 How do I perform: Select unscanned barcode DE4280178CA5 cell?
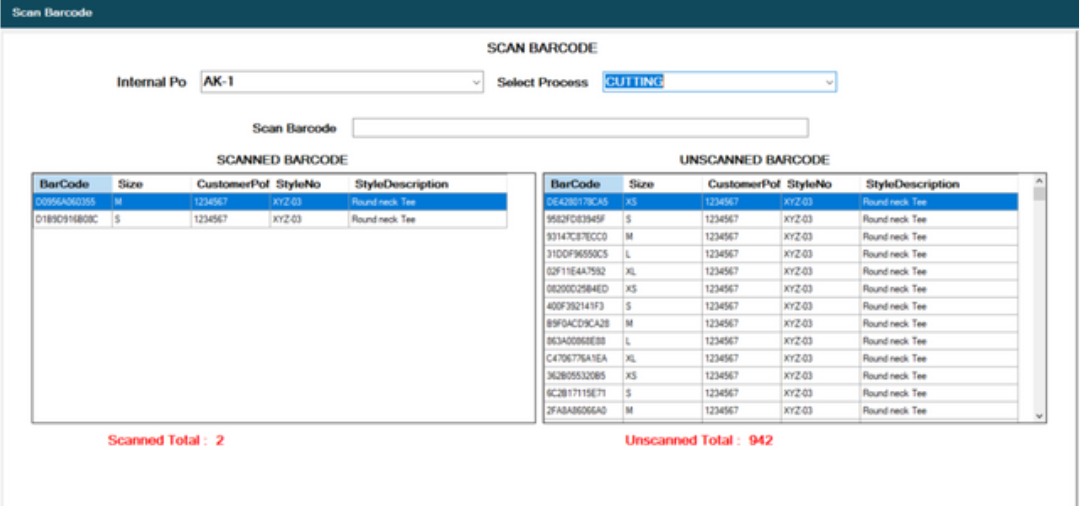click(584, 202)
